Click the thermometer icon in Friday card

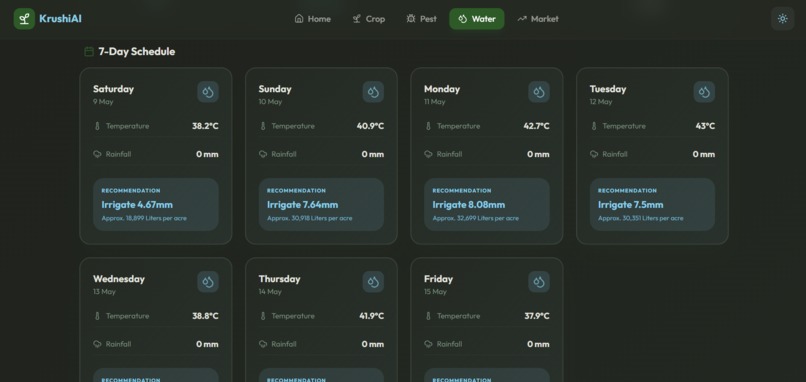(428, 316)
